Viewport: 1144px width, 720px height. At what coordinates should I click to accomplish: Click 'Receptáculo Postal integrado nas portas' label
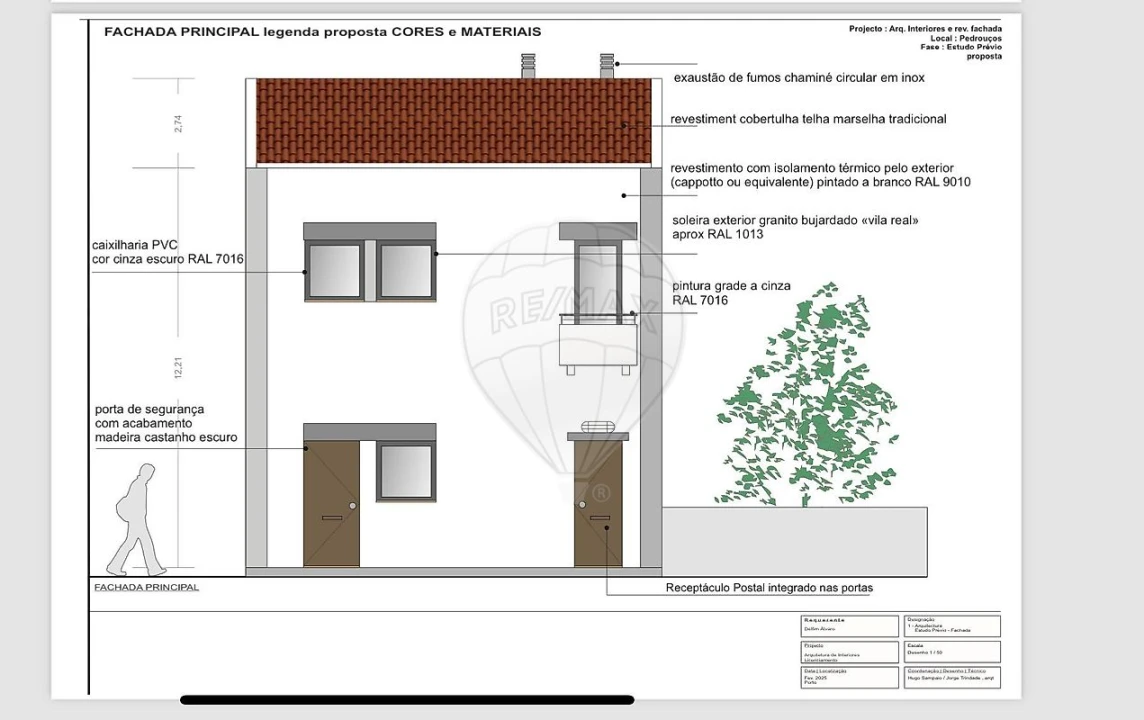click(768, 588)
